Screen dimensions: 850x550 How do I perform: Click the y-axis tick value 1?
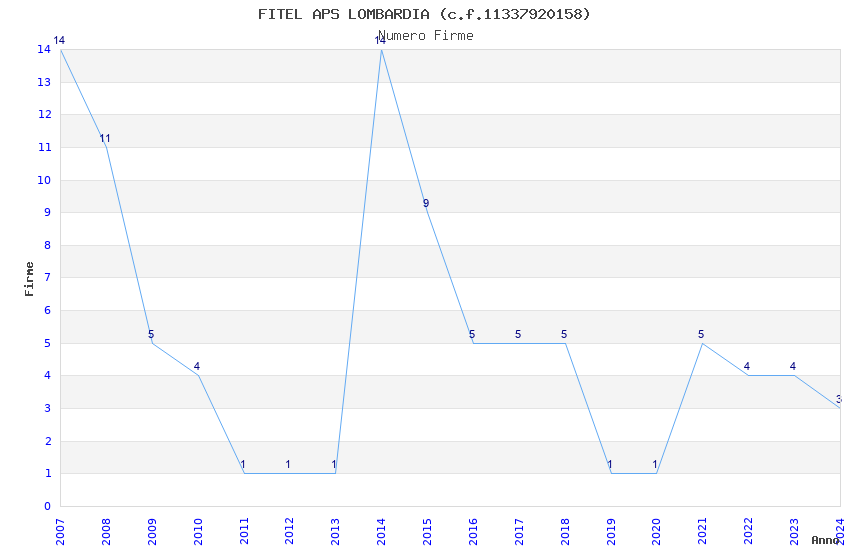48,474
